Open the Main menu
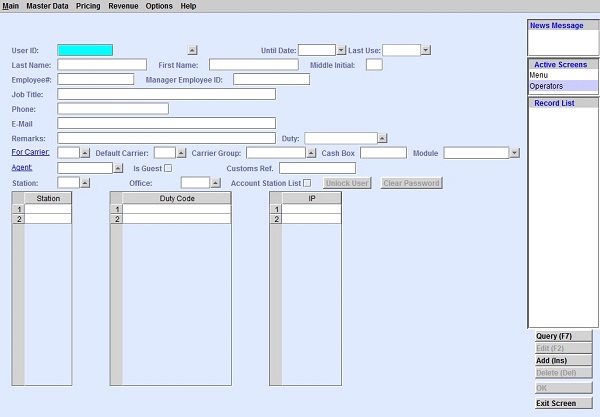This screenshot has width=600, height=417. [10, 6]
